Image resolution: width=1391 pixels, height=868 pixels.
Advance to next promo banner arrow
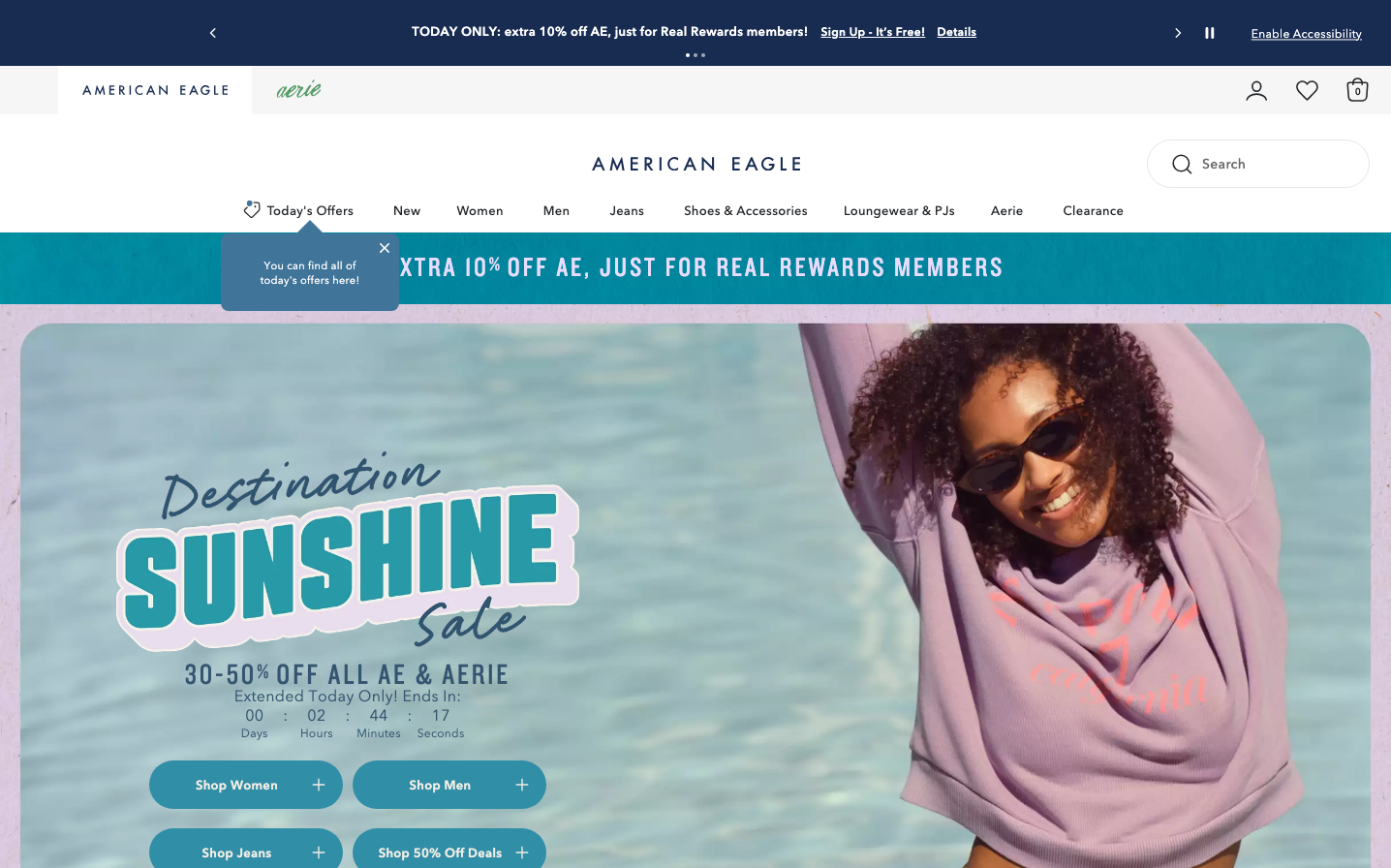click(x=1178, y=33)
